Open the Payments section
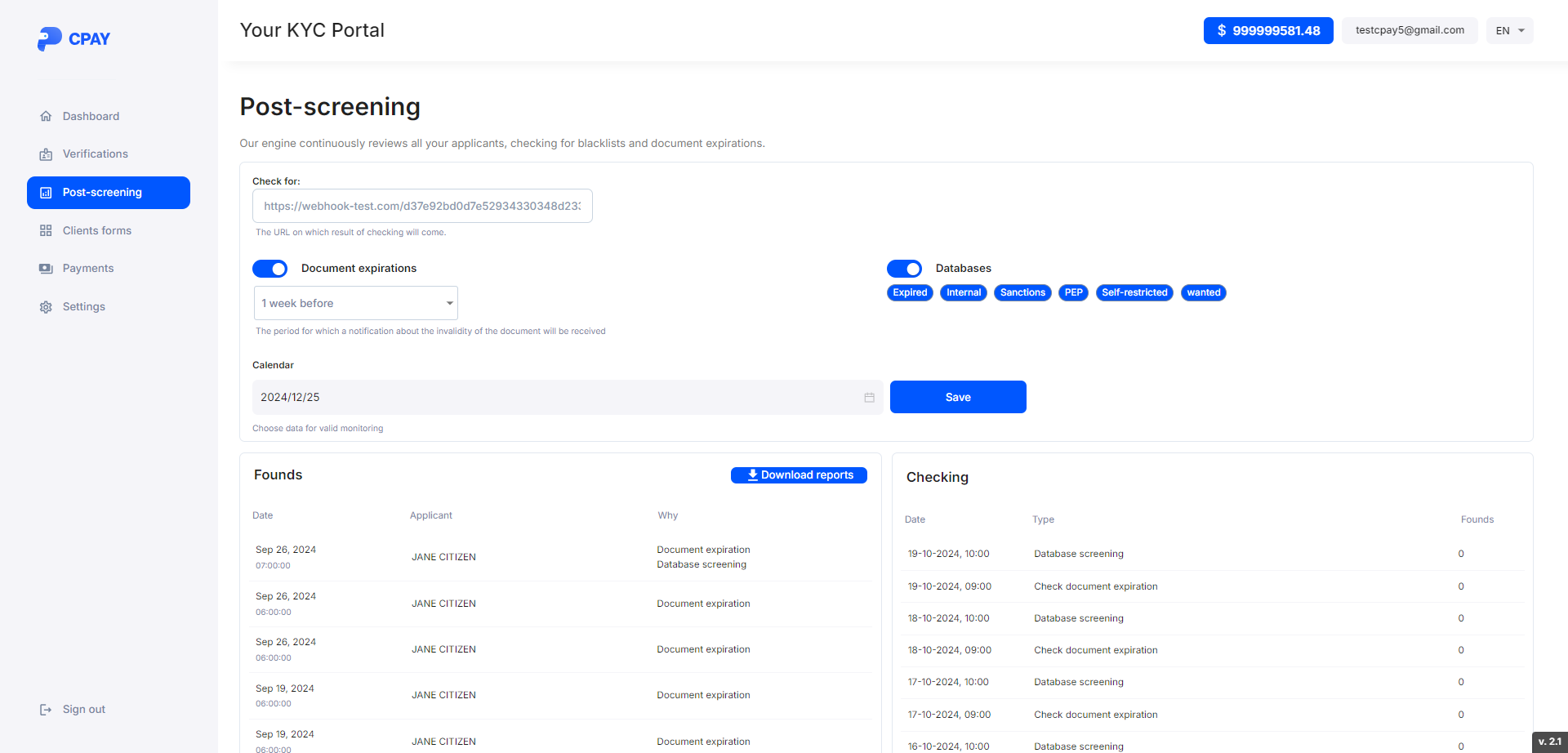 (x=88, y=269)
